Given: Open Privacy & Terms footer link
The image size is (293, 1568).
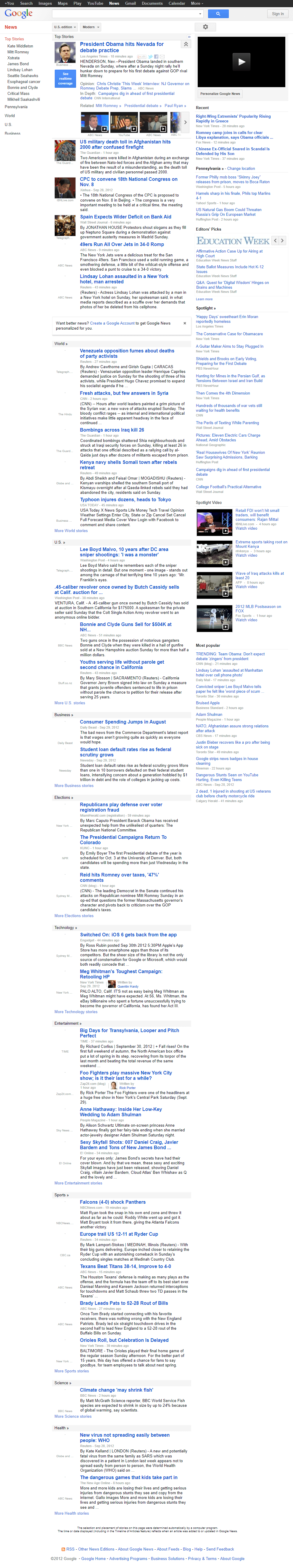Looking at the screenshot, I should click(x=202, y=1559).
